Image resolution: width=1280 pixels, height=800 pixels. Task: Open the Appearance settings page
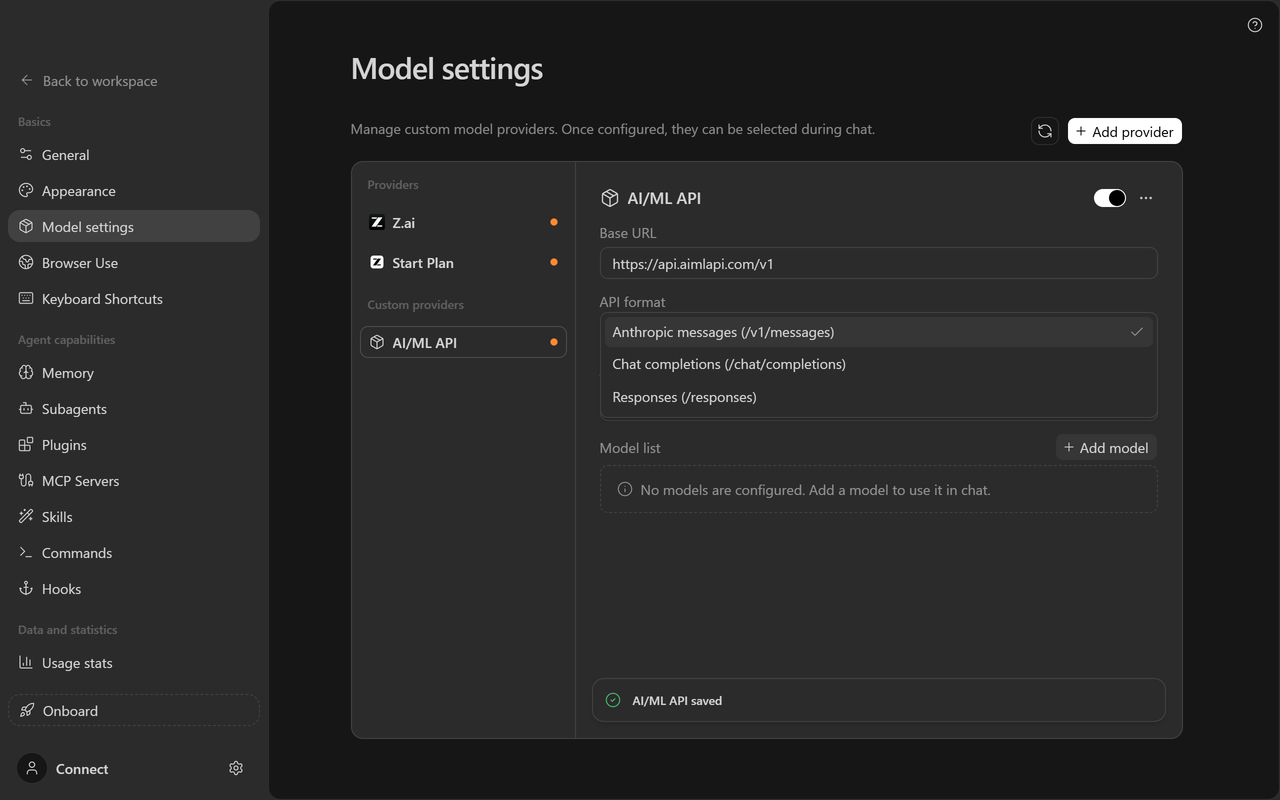pos(134,191)
